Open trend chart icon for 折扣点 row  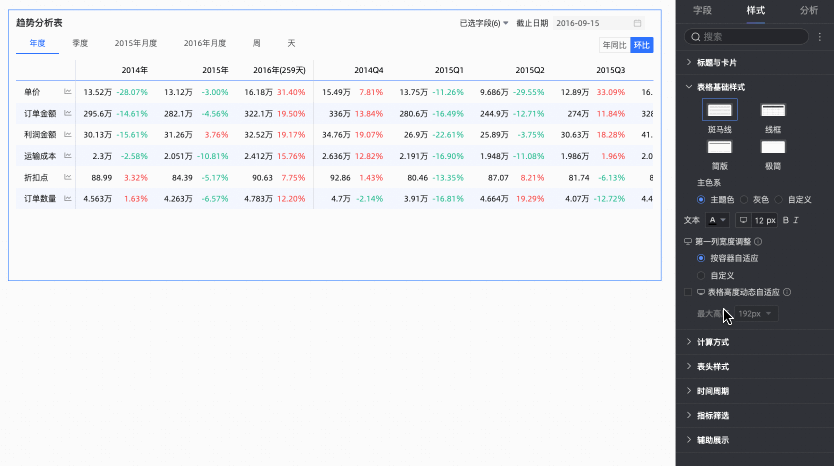(x=68, y=177)
